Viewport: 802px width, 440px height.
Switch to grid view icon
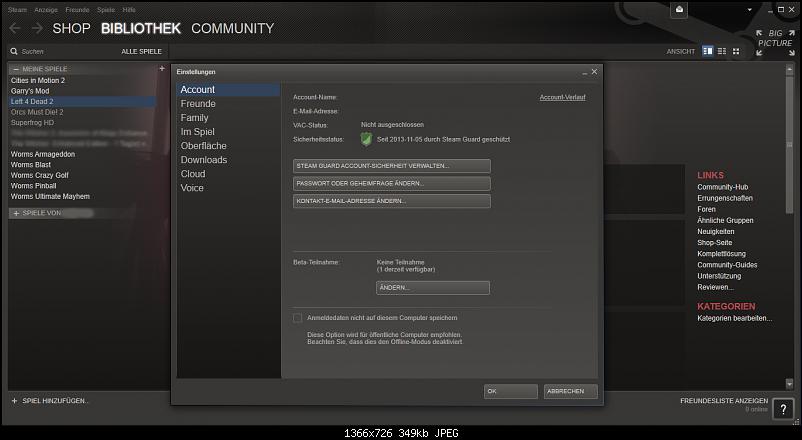point(736,51)
